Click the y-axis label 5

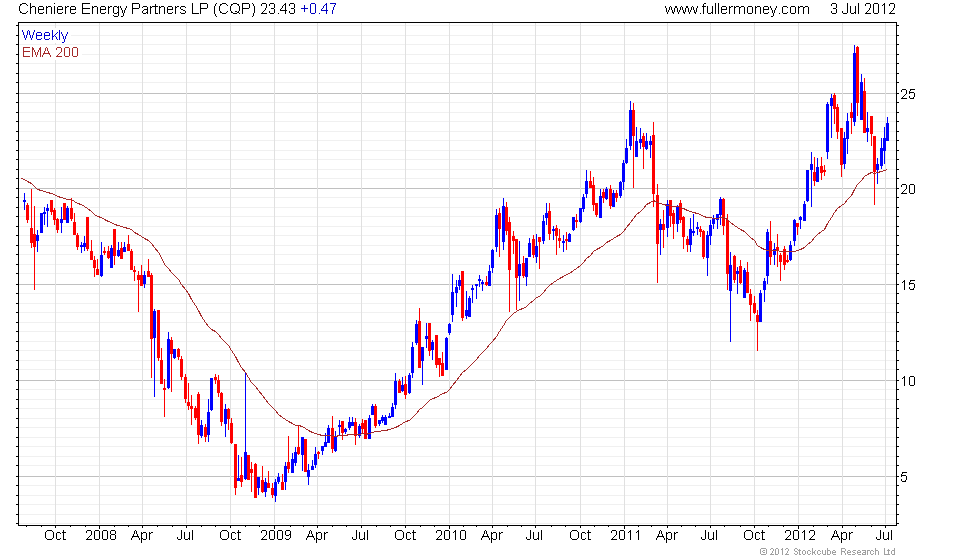[904, 477]
